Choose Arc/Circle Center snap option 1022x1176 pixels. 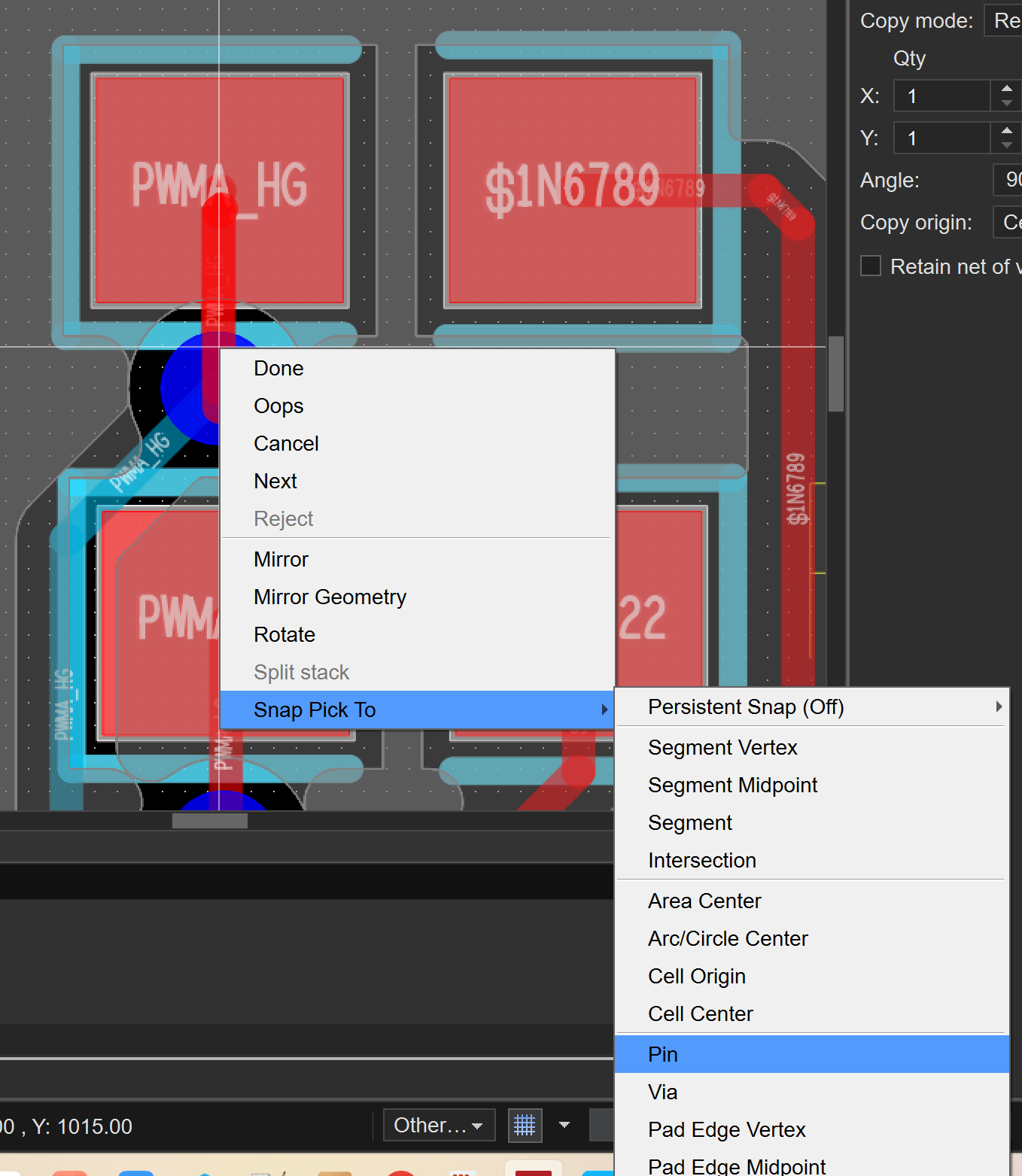[728, 939]
